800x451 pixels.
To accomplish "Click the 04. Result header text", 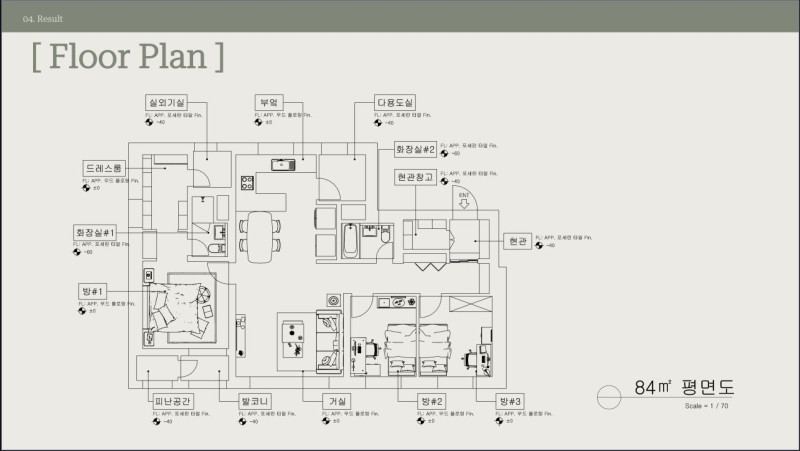I will tap(43, 19).
